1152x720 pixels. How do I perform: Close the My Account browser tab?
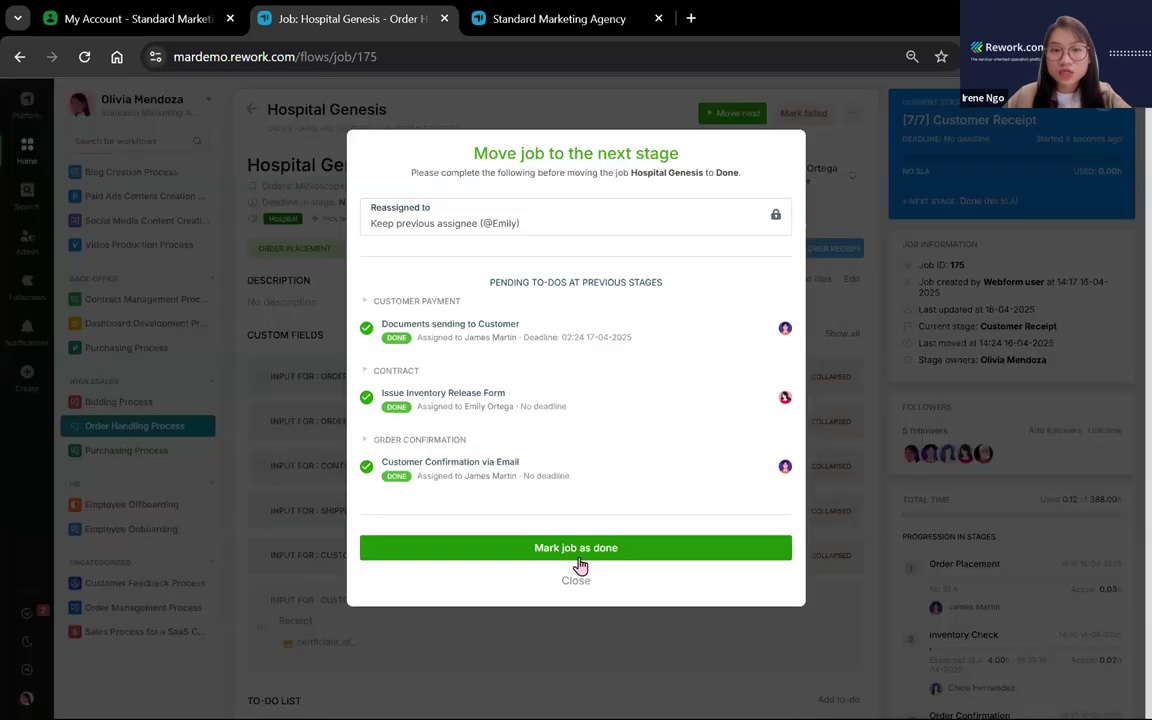(x=230, y=18)
